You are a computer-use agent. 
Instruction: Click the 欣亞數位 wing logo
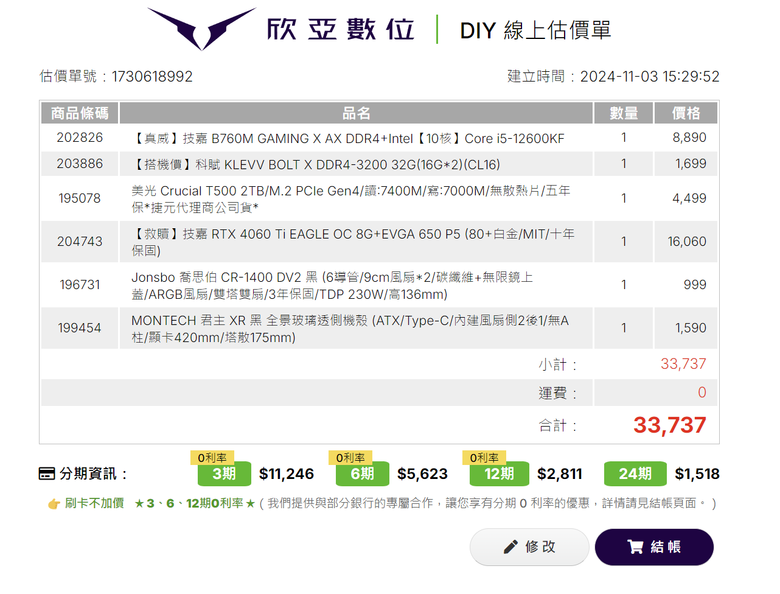[202, 28]
